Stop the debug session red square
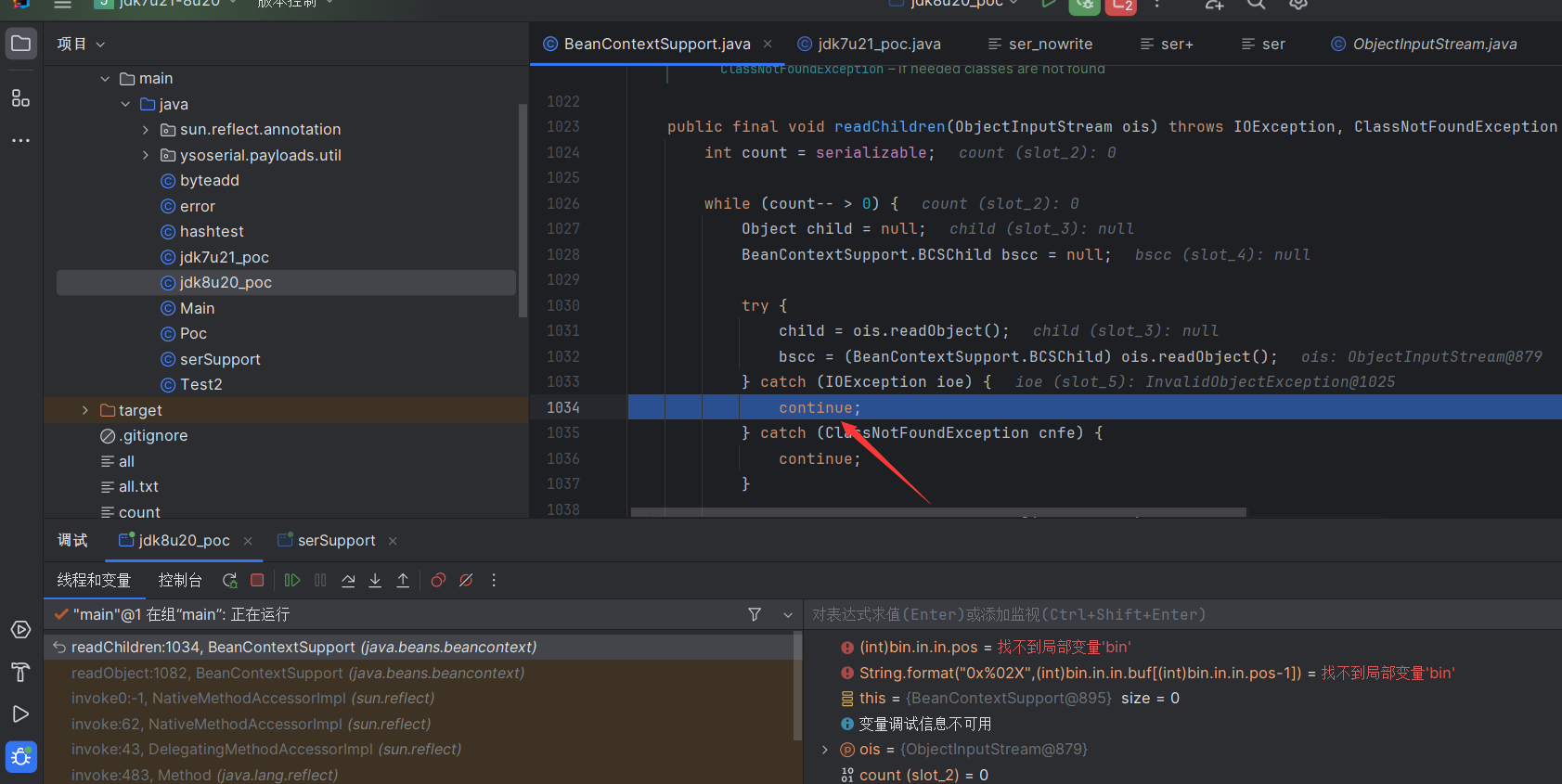The height and width of the screenshot is (784, 1562). pyautogui.click(x=257, y=580)
